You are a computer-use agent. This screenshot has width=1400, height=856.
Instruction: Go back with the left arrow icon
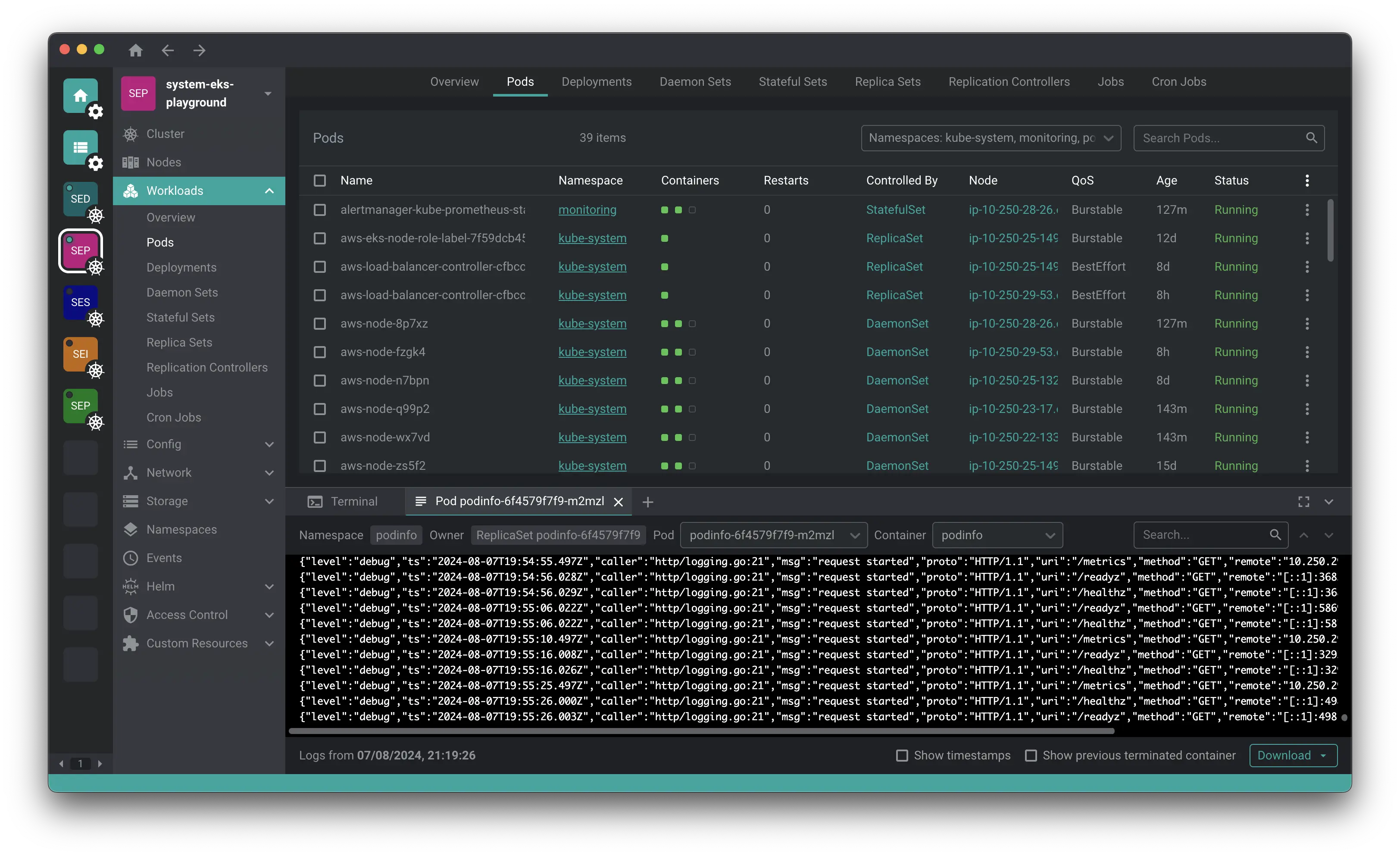(x=167, y=50)
